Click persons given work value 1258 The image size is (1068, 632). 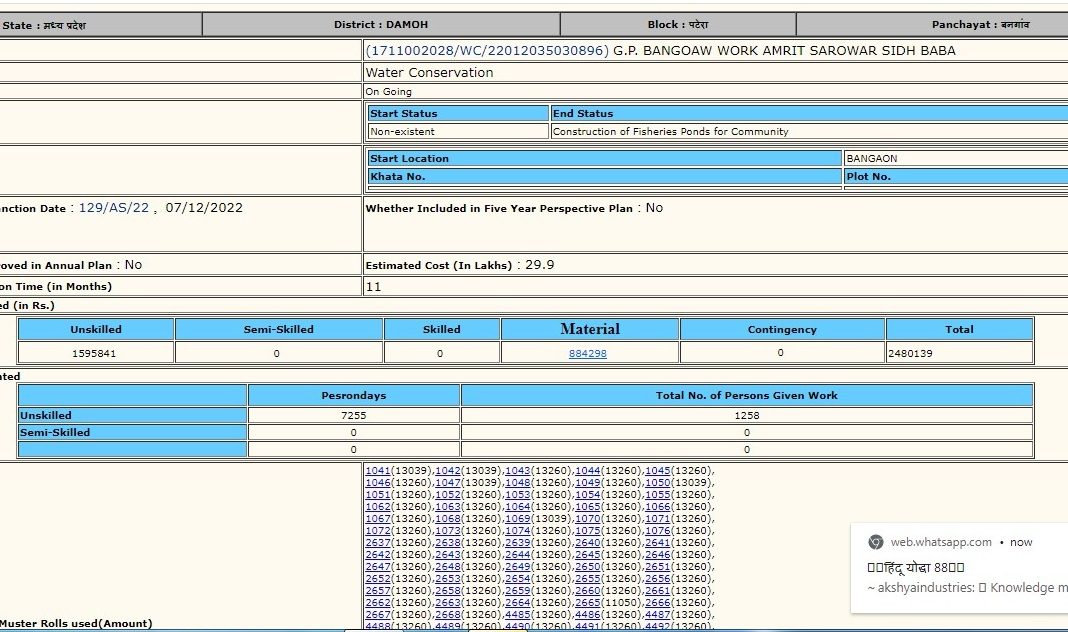pyautogui.click(x=747, y=415)
